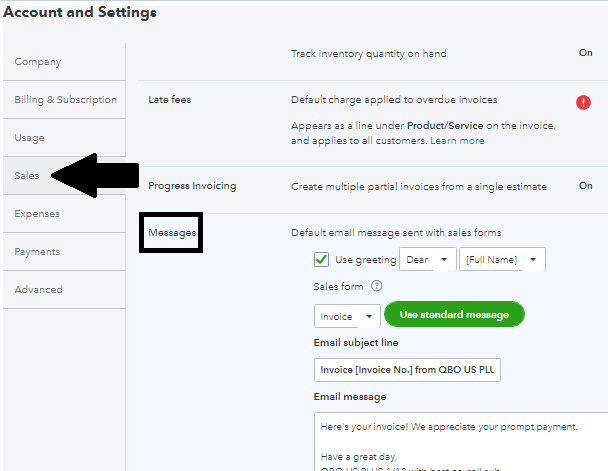Open the Invoice sales form dropdown

(x=346, y=315)
